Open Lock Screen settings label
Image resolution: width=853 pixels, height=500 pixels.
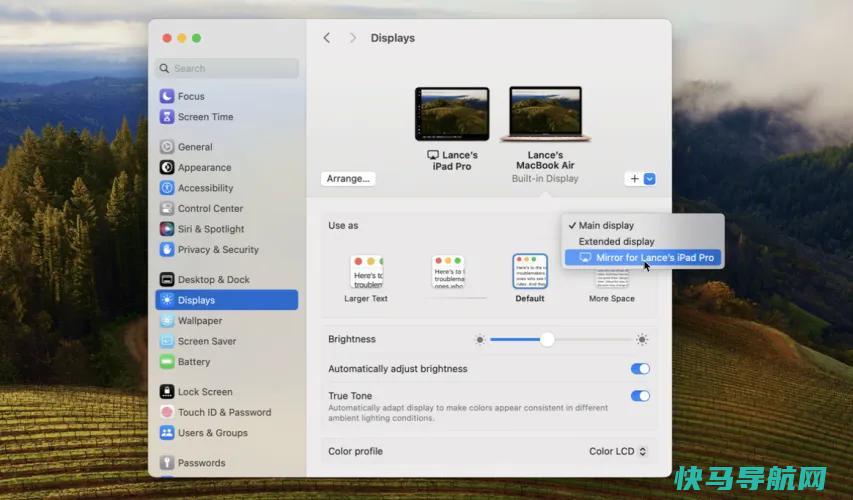click(205, 392)
